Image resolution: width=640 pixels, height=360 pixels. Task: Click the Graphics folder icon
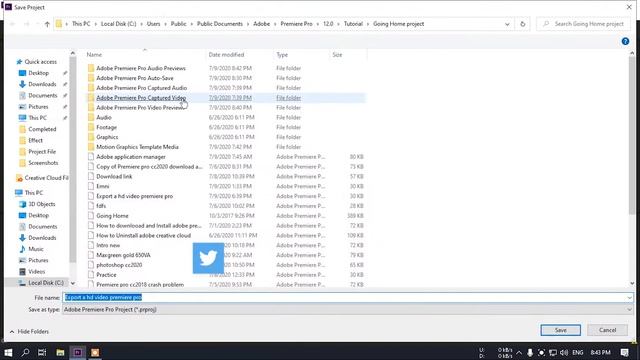[91, 137]
